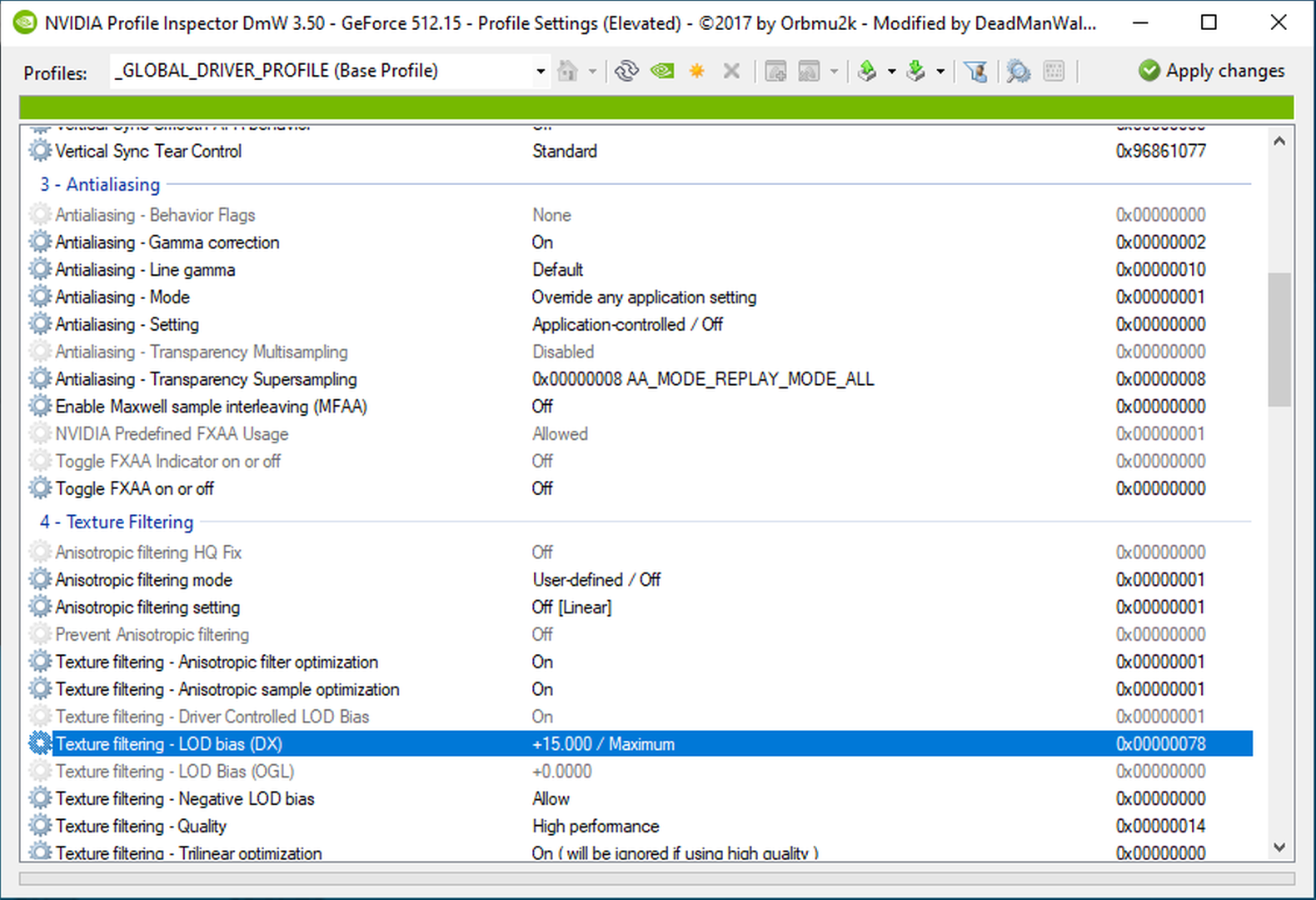Click gear icon of Anisotropic filtering setting
The height and width of the screenshot is (900, 1316).
click(40, 607)
